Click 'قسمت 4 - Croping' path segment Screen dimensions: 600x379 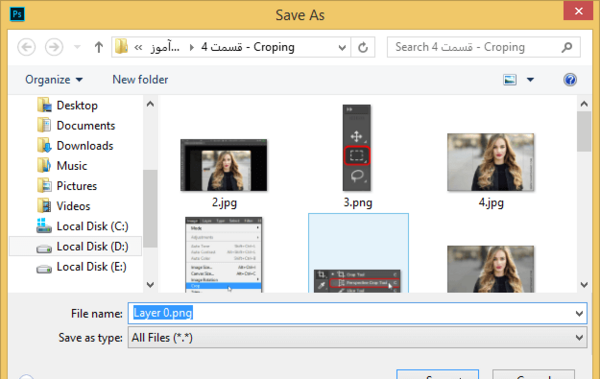[x=248, y=47]
